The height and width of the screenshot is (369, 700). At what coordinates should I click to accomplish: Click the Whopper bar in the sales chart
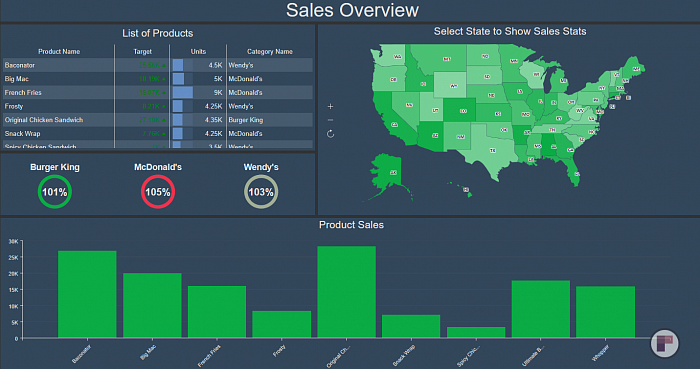(x=605, y=312)
